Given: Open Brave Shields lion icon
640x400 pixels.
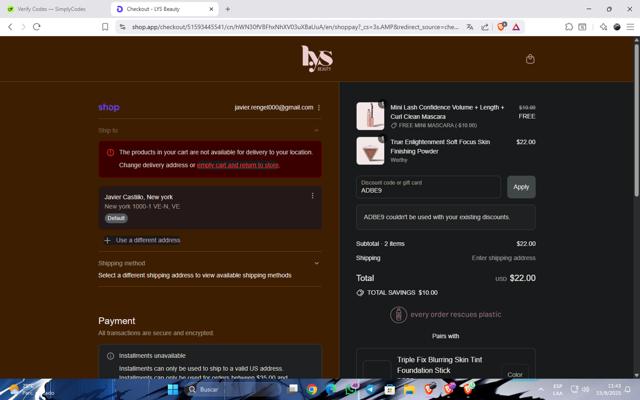Looking at the screenshot, I should pyautogui.click(x=501, y=27).
